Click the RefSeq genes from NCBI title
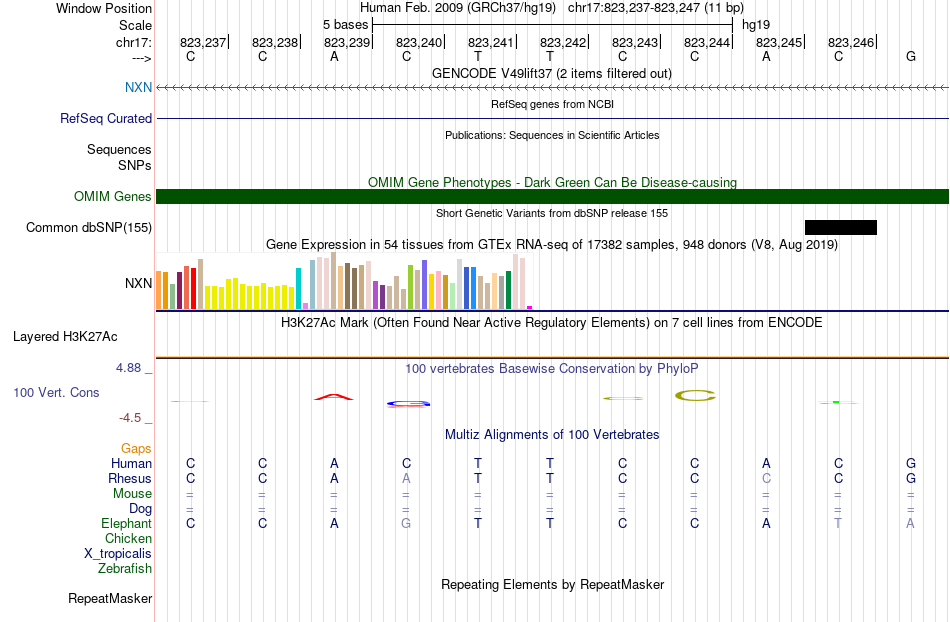The height and width of the screenshot is (622, 950). pos(553,104)
